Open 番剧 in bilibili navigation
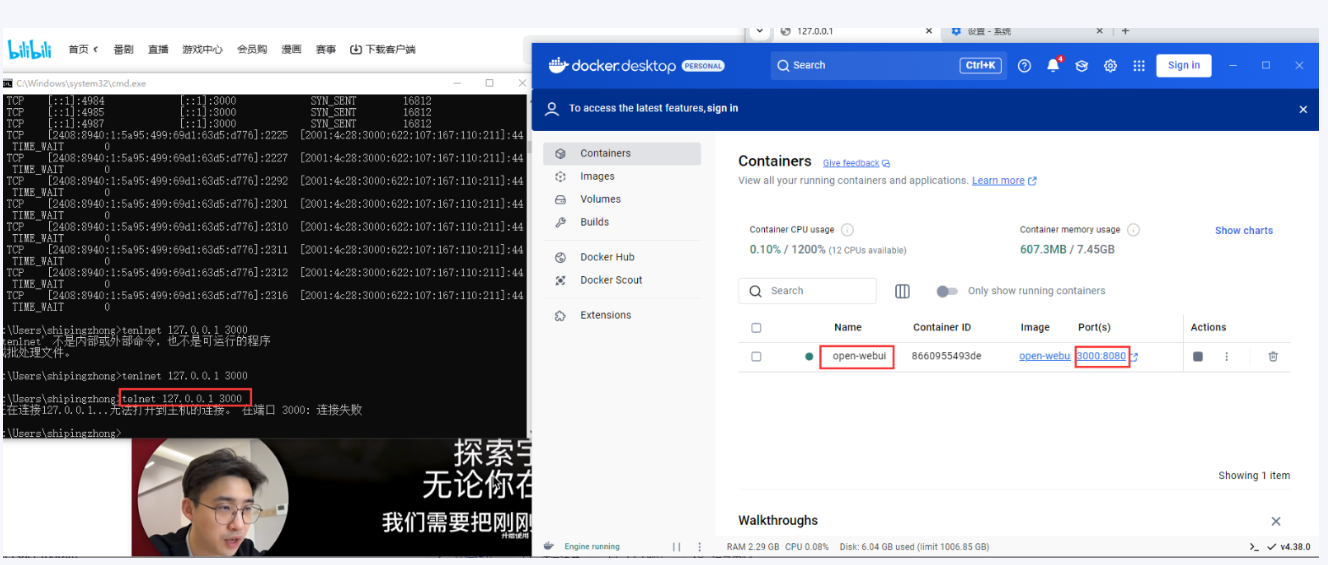Viewport: 1328px width, 565px height. pyautogui.click(x=123, y=49)
